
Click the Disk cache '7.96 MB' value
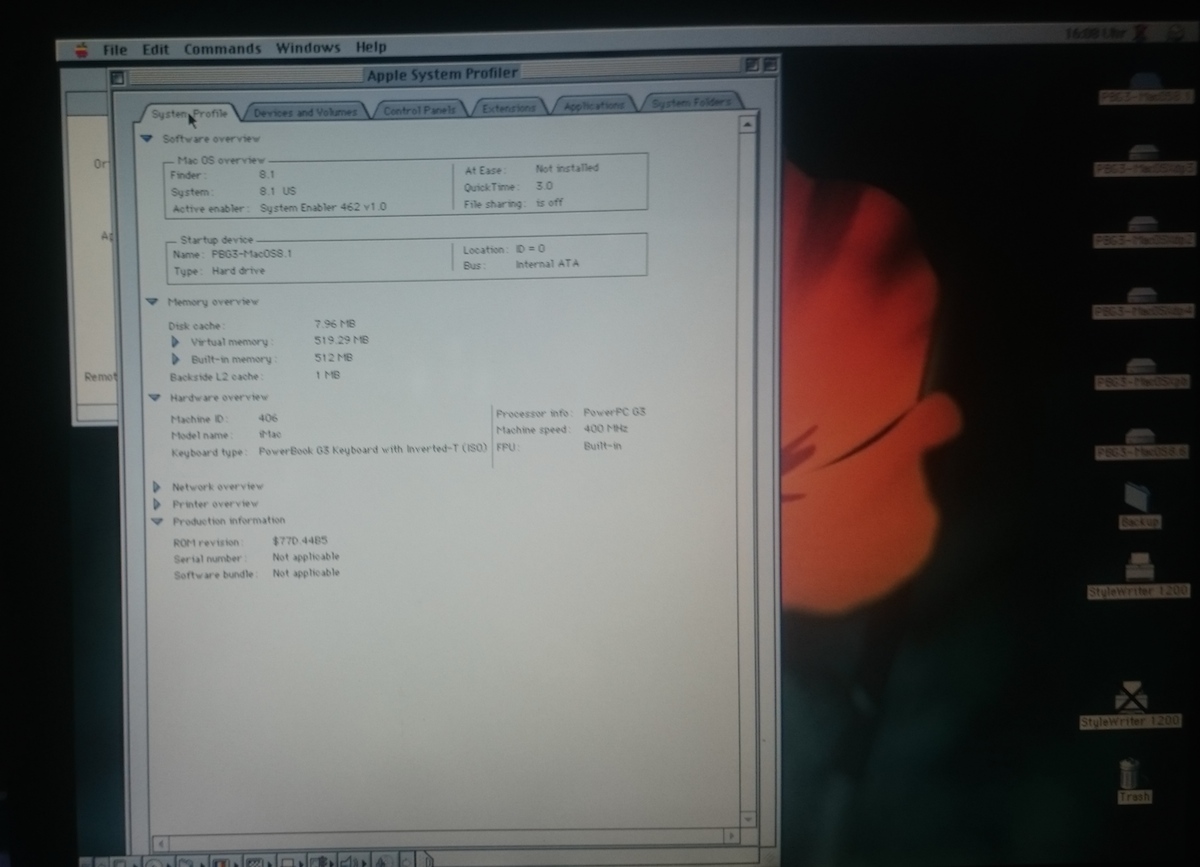pyautogui.click(x=335, y=324)
